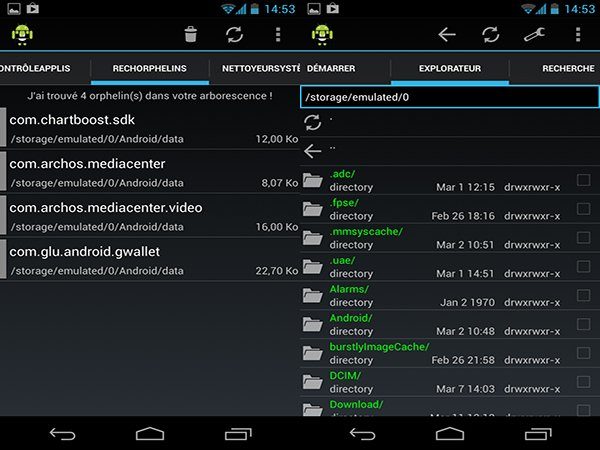600x450 pixels.
Task: Tap the back arrow in right screen toolbar
Action: [447, 35]
